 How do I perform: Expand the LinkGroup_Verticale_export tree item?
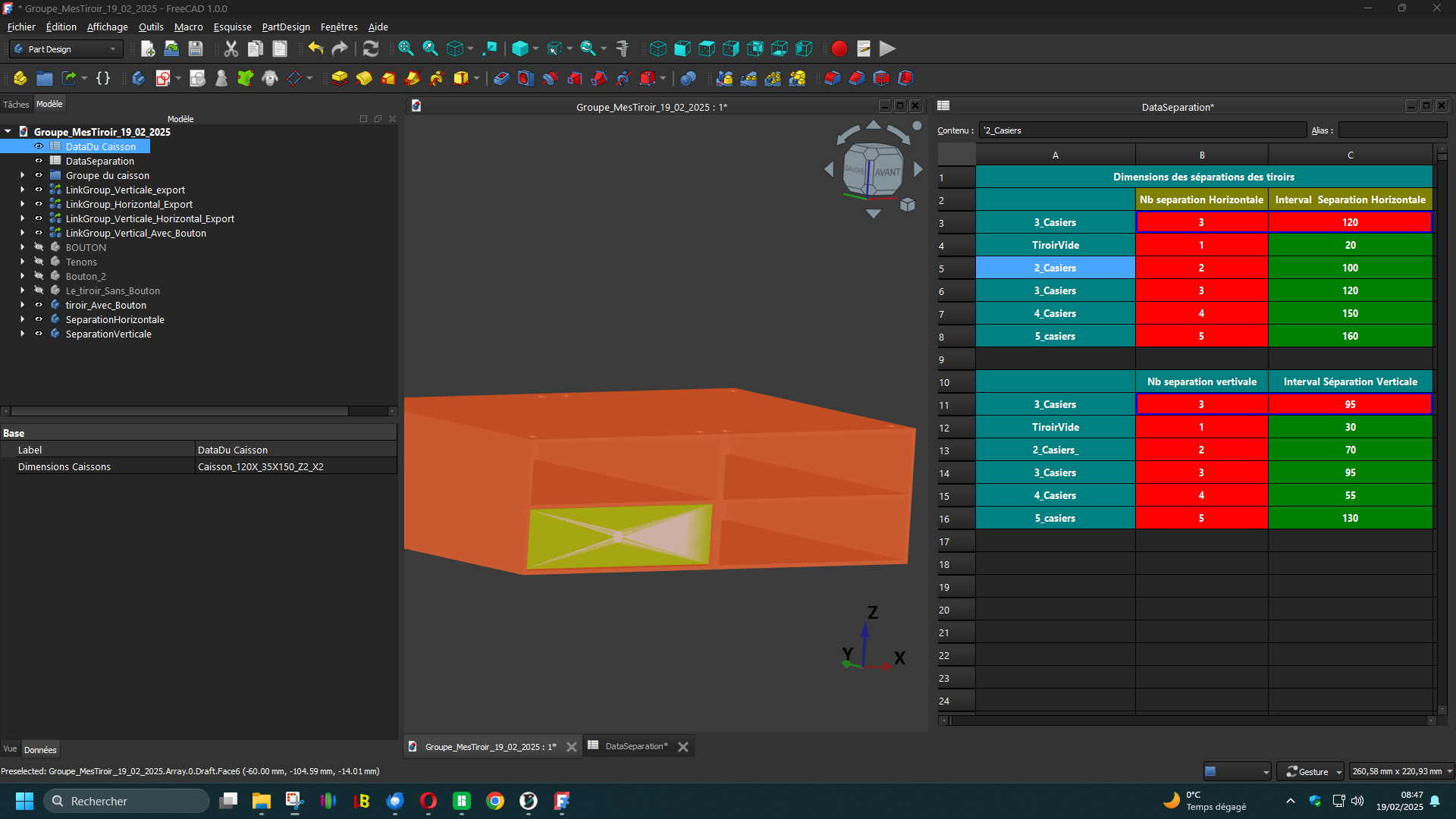pos(22,190)
